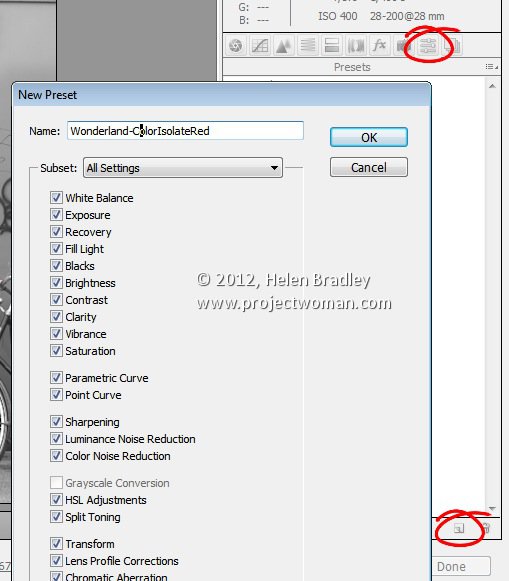509x581 pixels.
Task: Confirm the preset with OK
Action: click(x=369, y=137)
